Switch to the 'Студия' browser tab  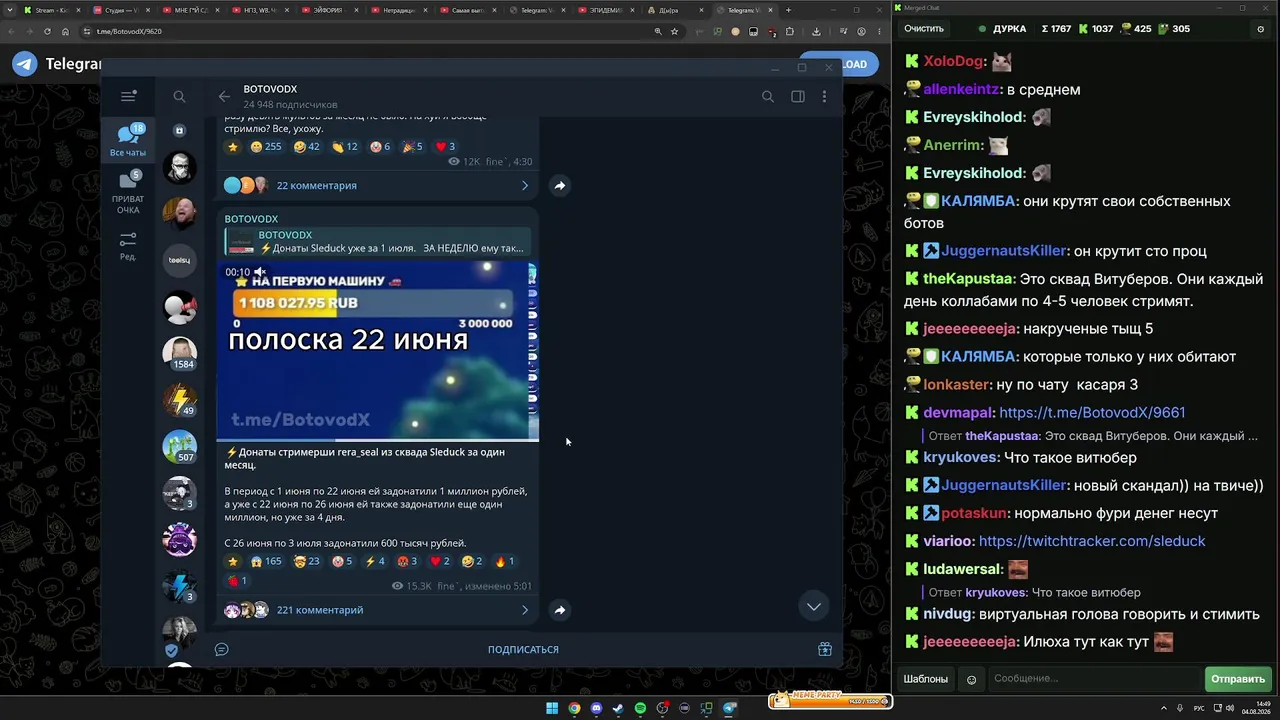(x=122, y=10)
